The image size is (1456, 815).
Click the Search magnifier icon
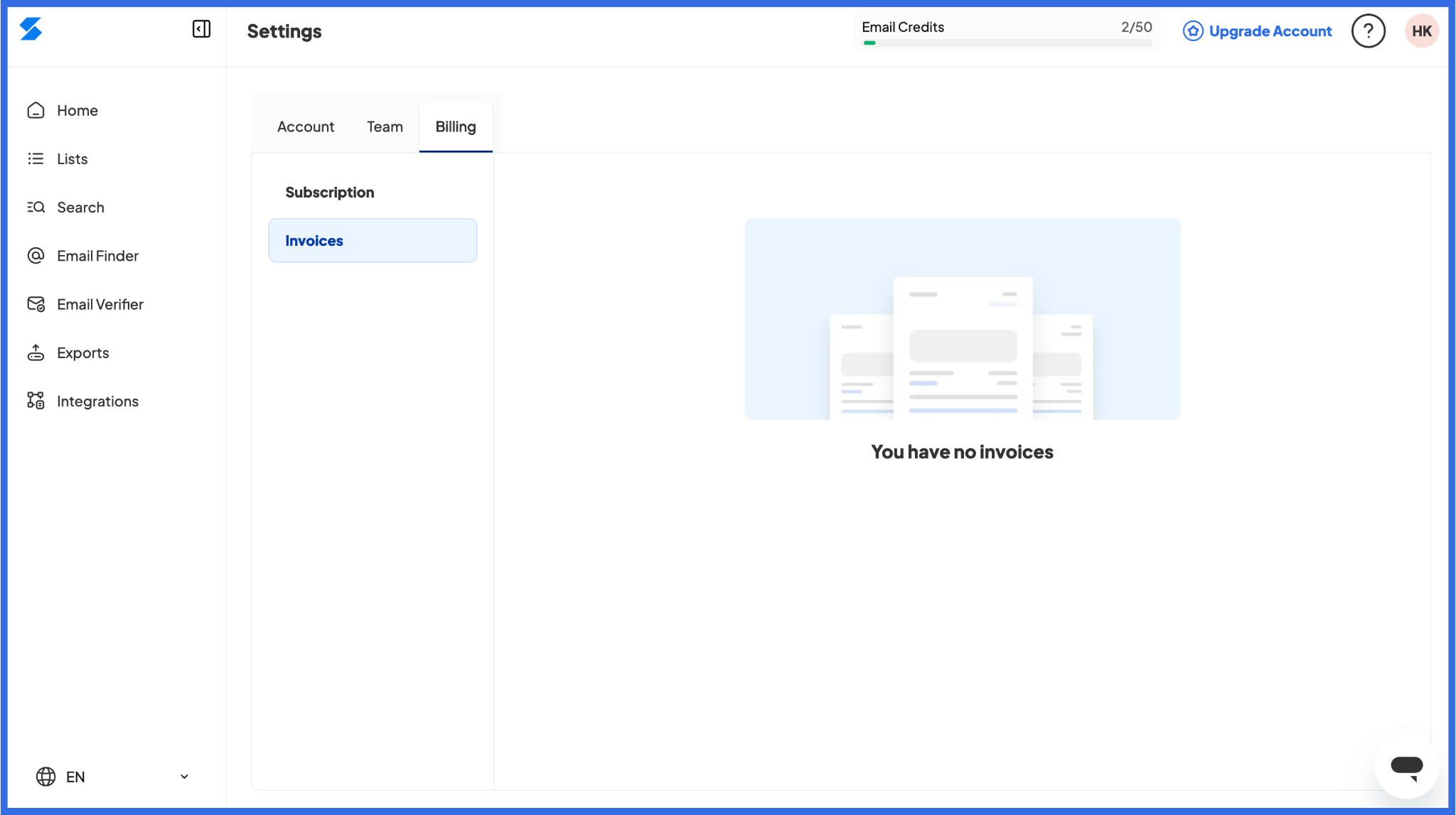pos(36,207)
